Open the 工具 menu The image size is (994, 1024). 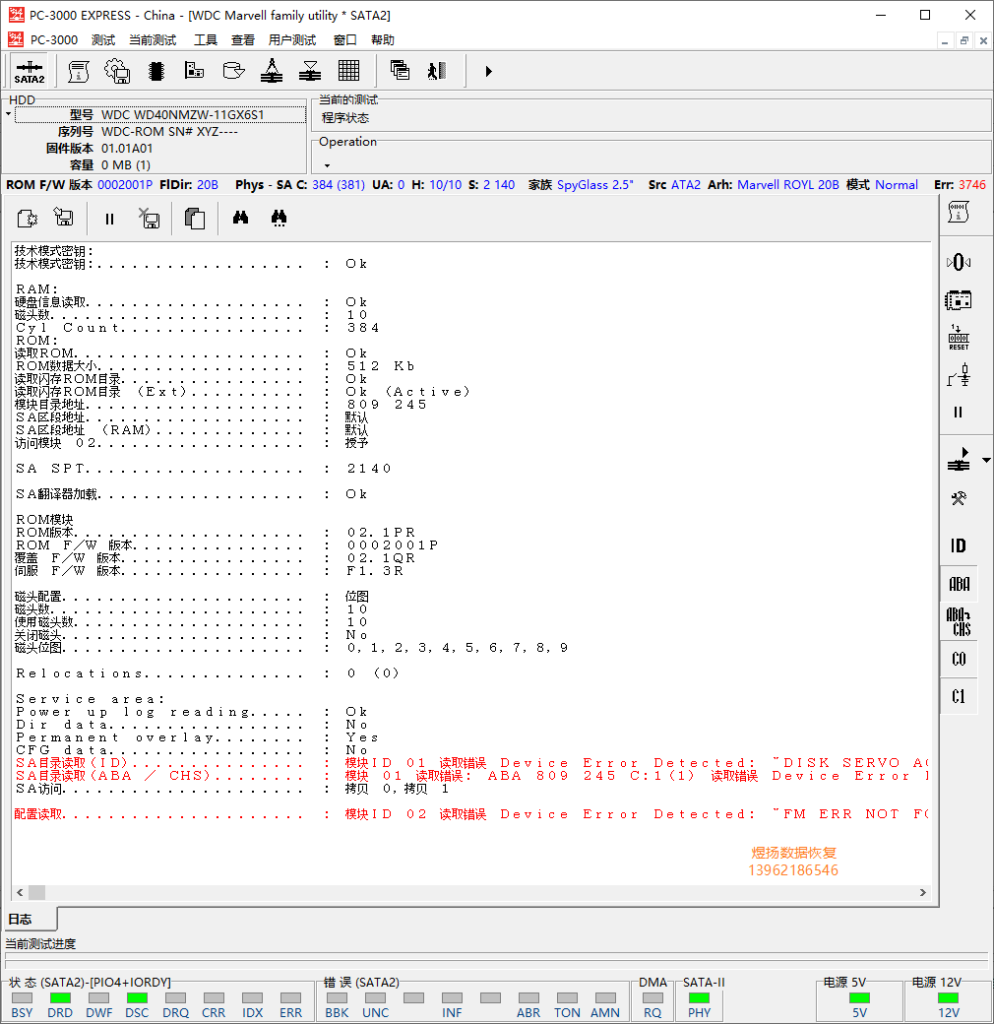(205, 40)
